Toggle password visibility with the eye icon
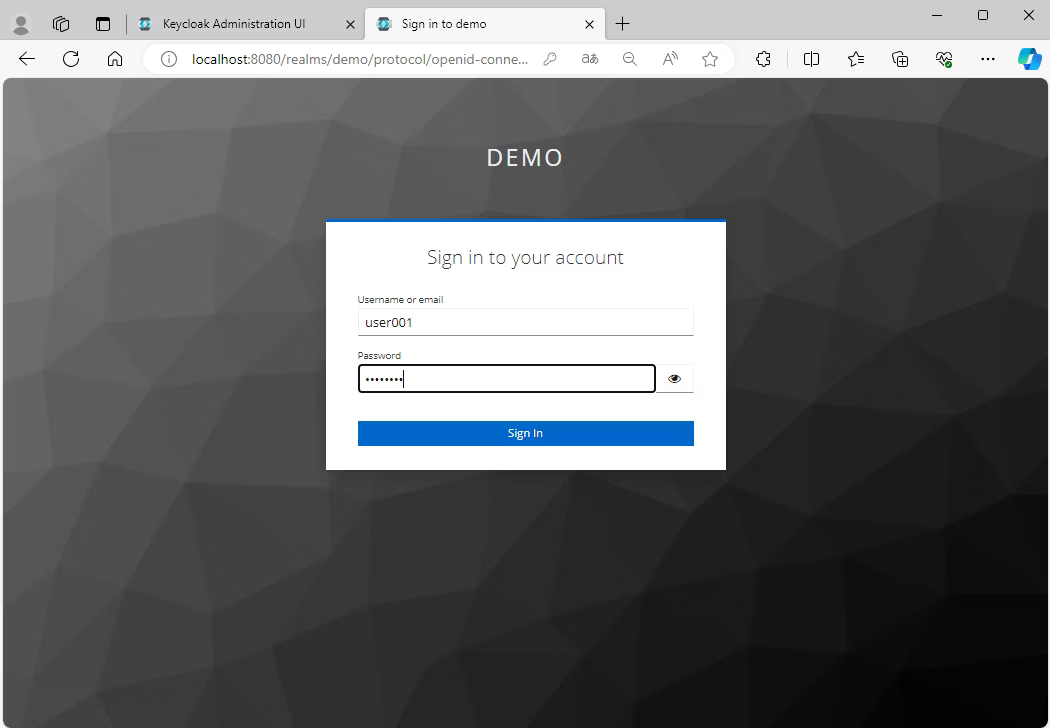This screenshot has width=1050, height=728. [x=674, y=379]
